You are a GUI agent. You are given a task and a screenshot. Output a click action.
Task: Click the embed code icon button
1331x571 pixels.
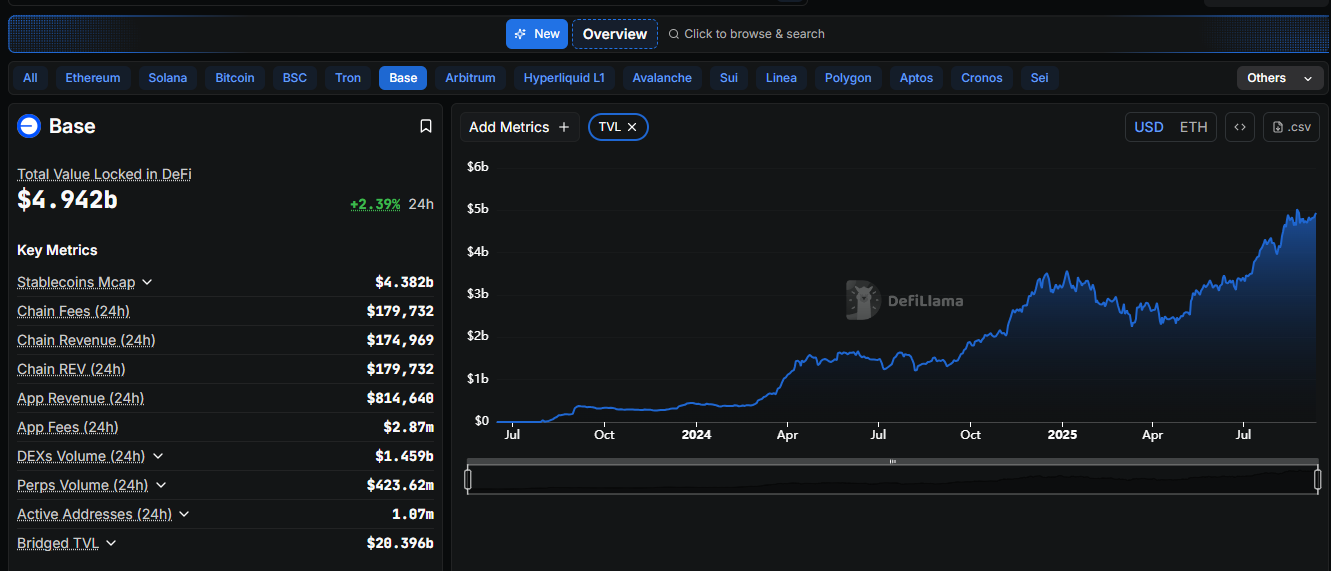1239,127
